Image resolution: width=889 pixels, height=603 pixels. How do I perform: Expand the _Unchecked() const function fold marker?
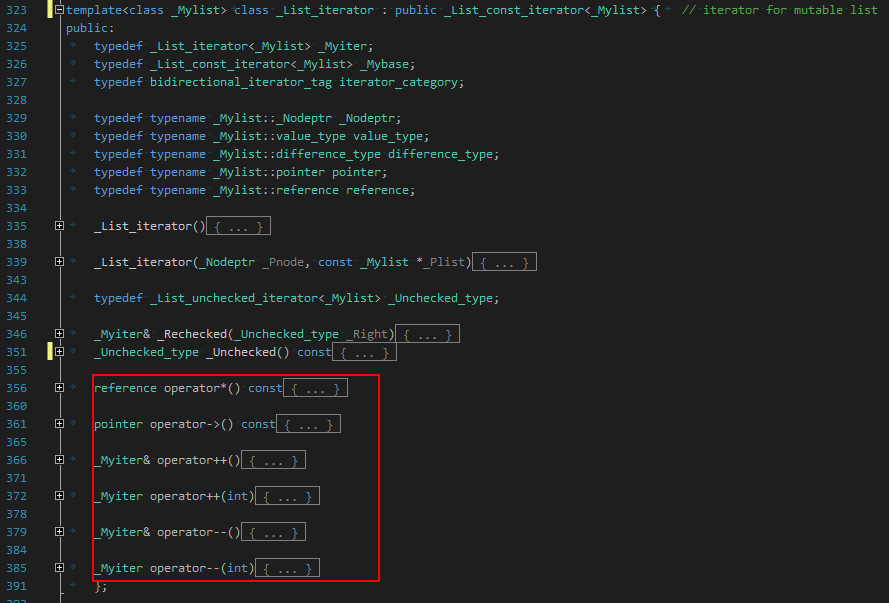tap(60, 352)
